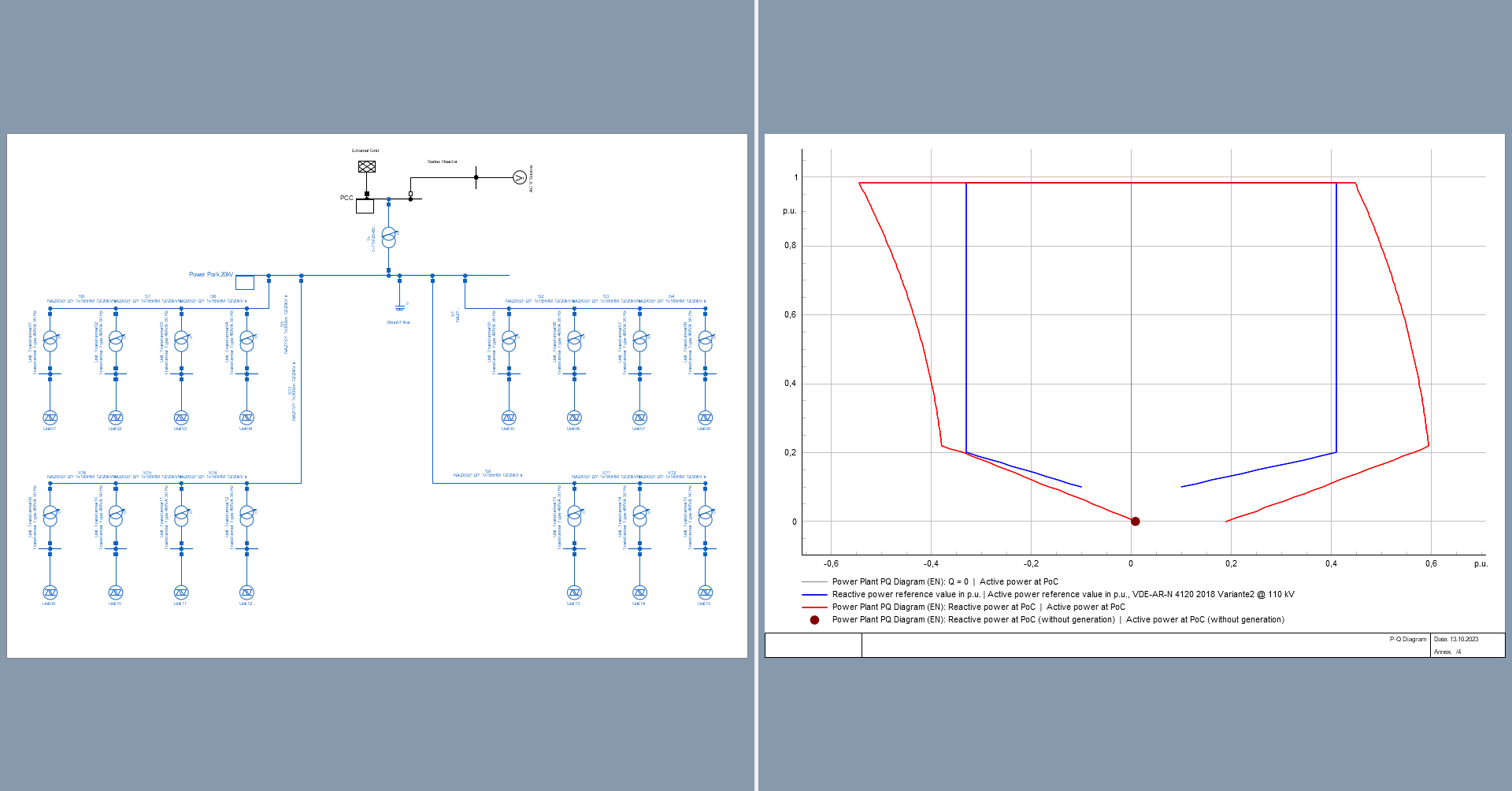Click the 'Date: 13.10.2023' title block field
1512x791 pixels.
tap(1456, 639)
